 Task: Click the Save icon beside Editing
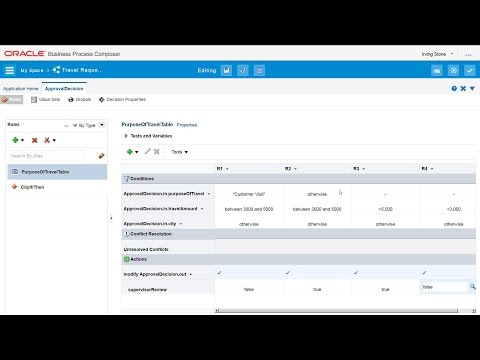tap(226, 70)
